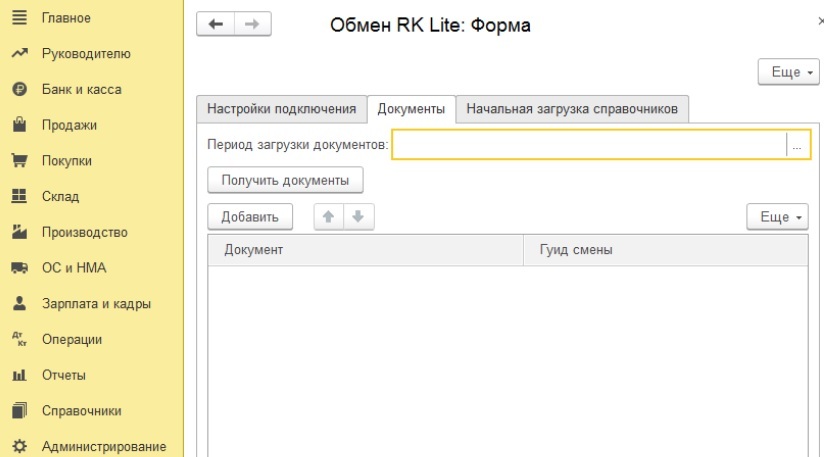Go forward with the right arrow button
Viewport: 827px width, 457px height.
tap(253, 24)
